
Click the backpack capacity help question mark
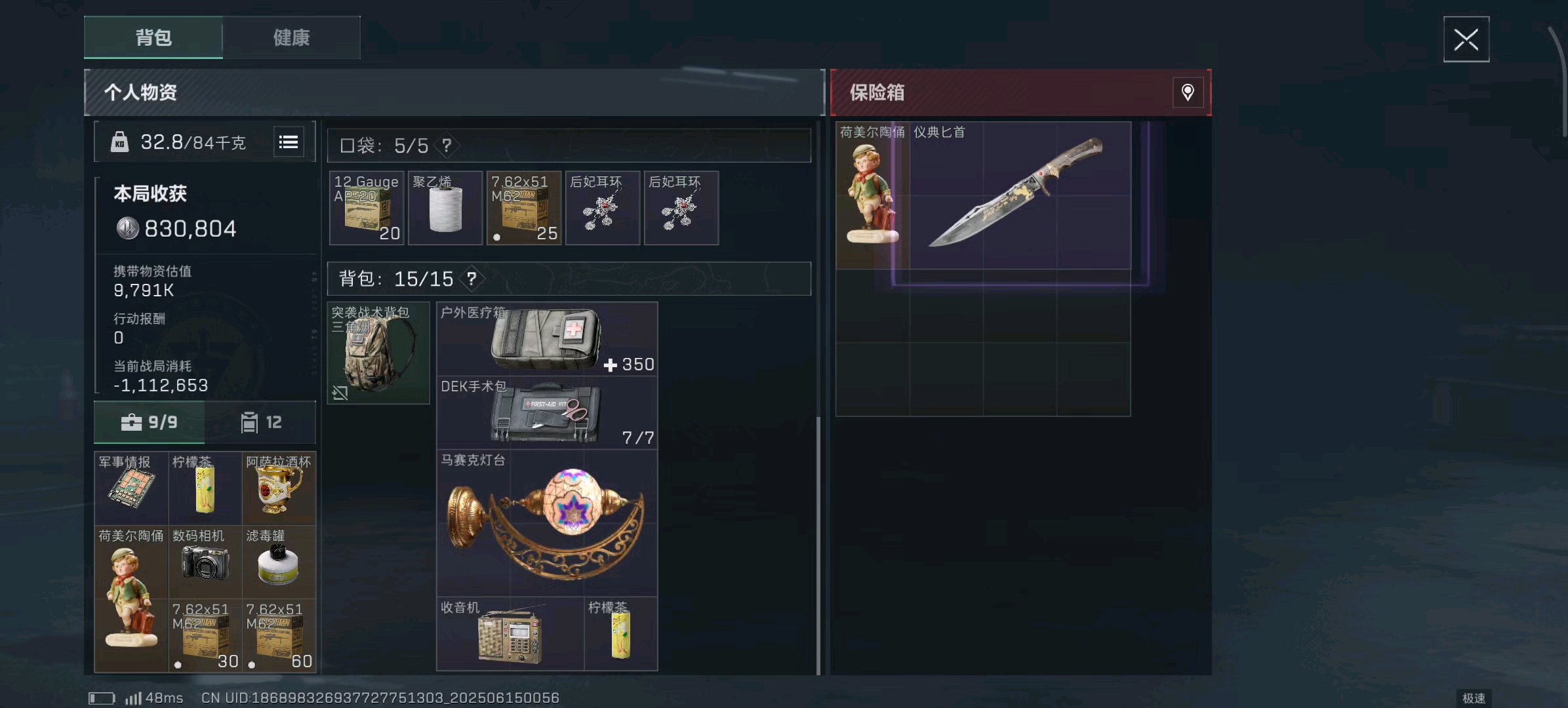click(x=472, y=279)
